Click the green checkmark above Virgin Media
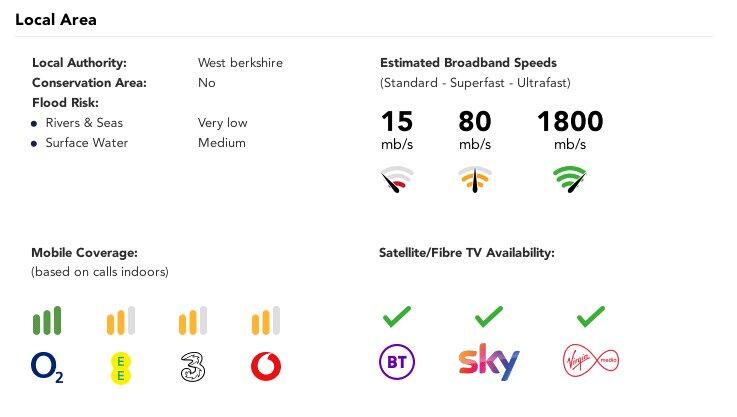737x417 pixels. [x=591, y=317]
